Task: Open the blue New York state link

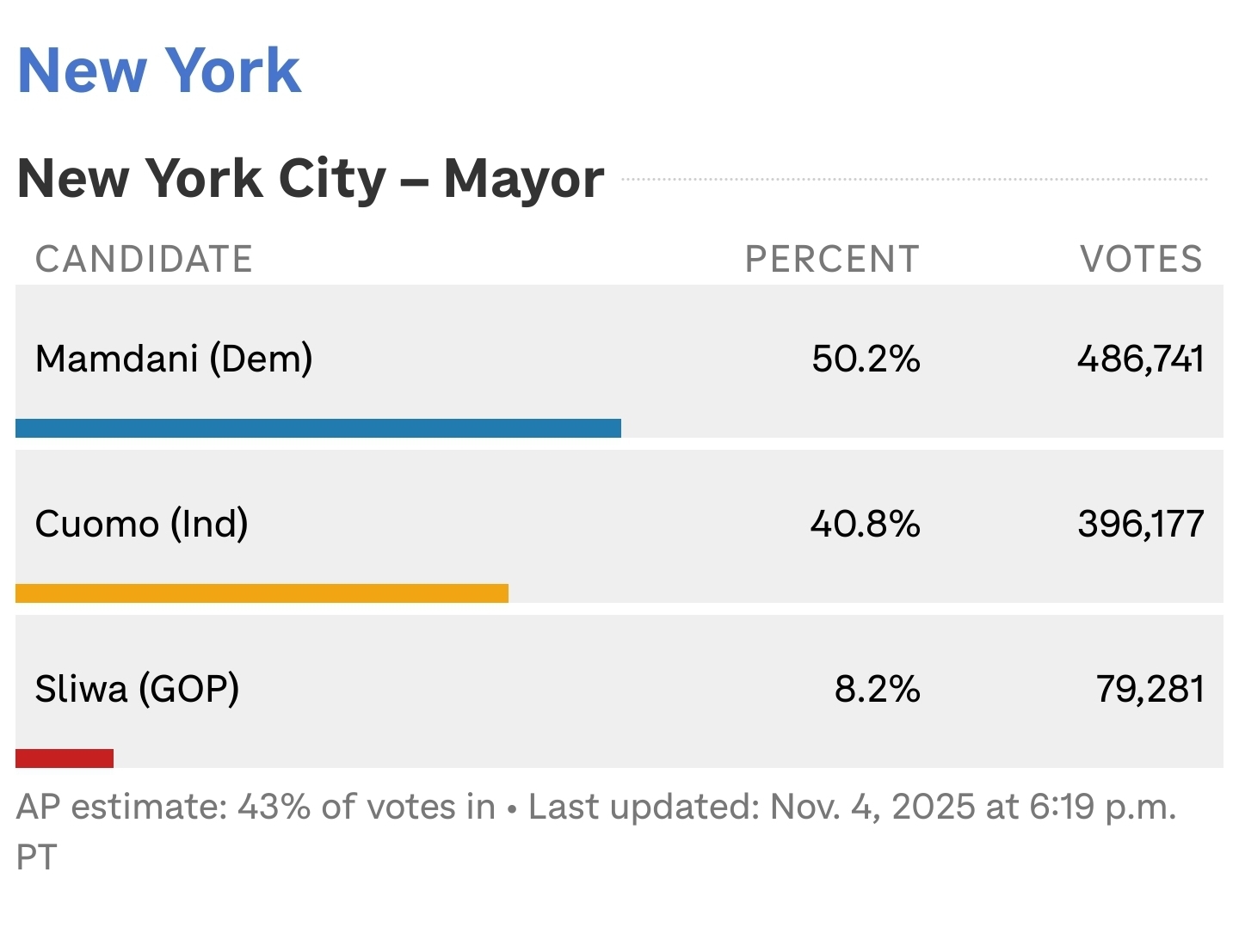Action: point(159,71)
